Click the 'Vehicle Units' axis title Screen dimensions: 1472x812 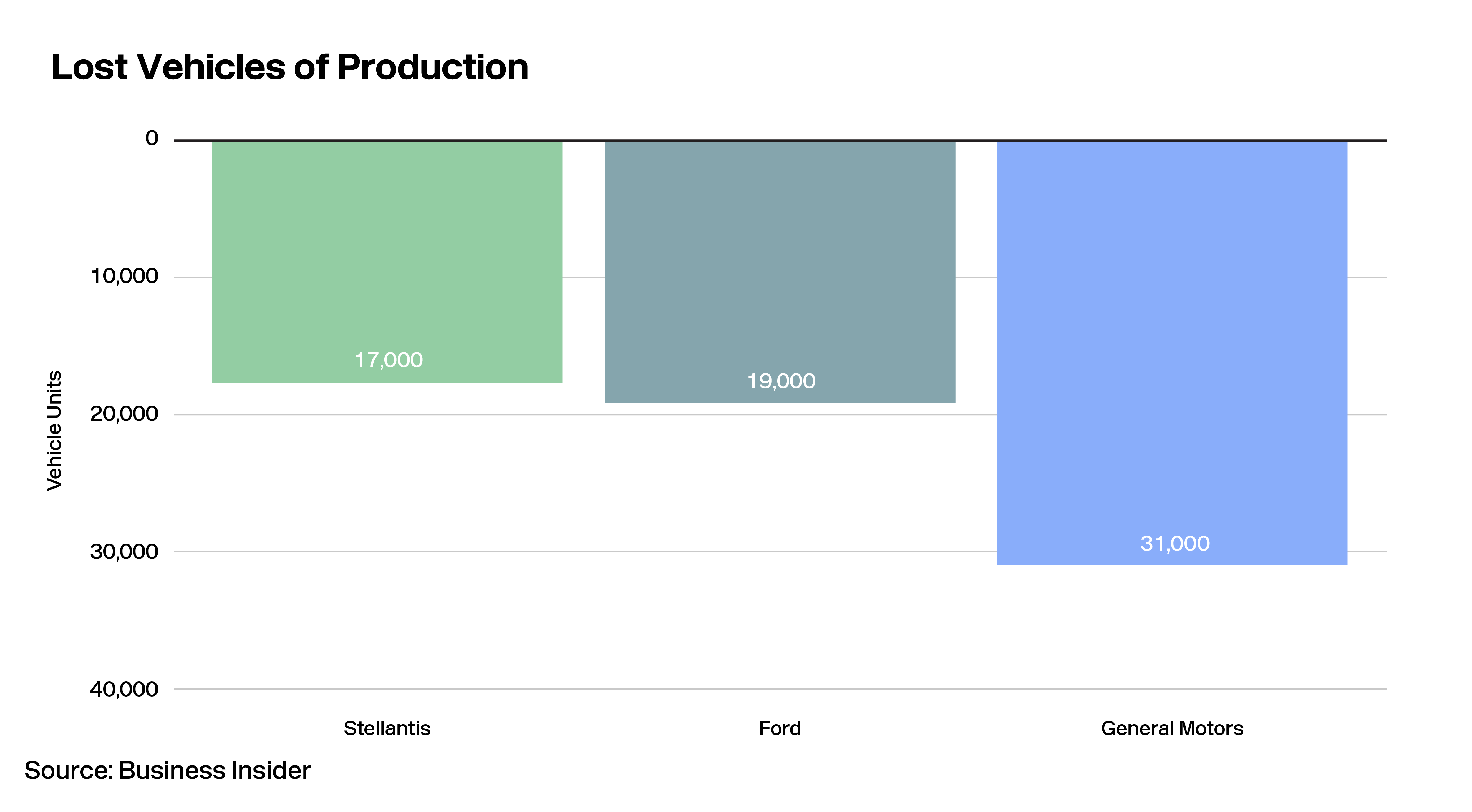point(54,431)
